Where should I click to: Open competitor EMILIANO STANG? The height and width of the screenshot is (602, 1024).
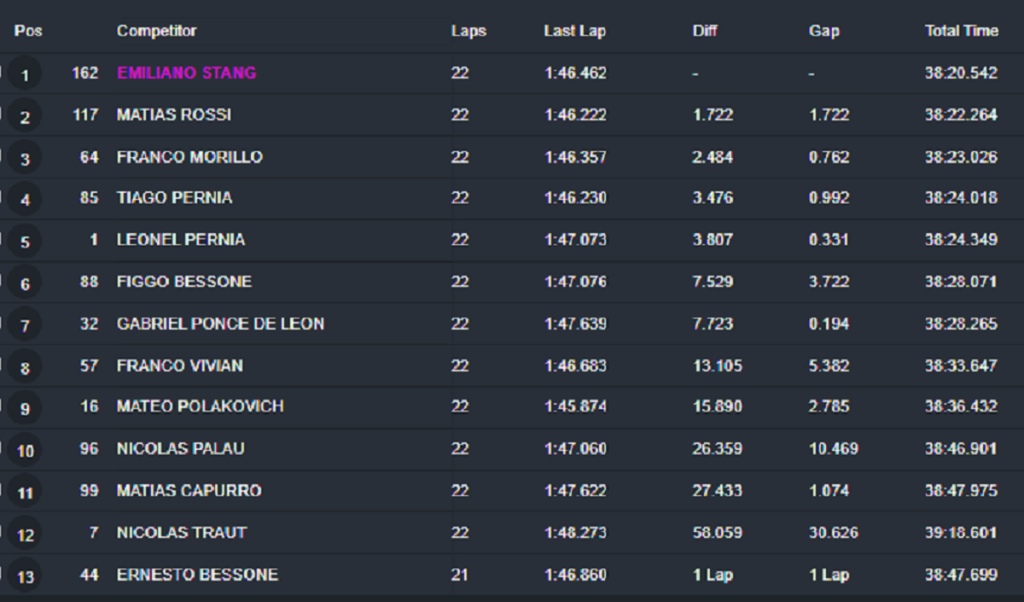click(186, 72)
